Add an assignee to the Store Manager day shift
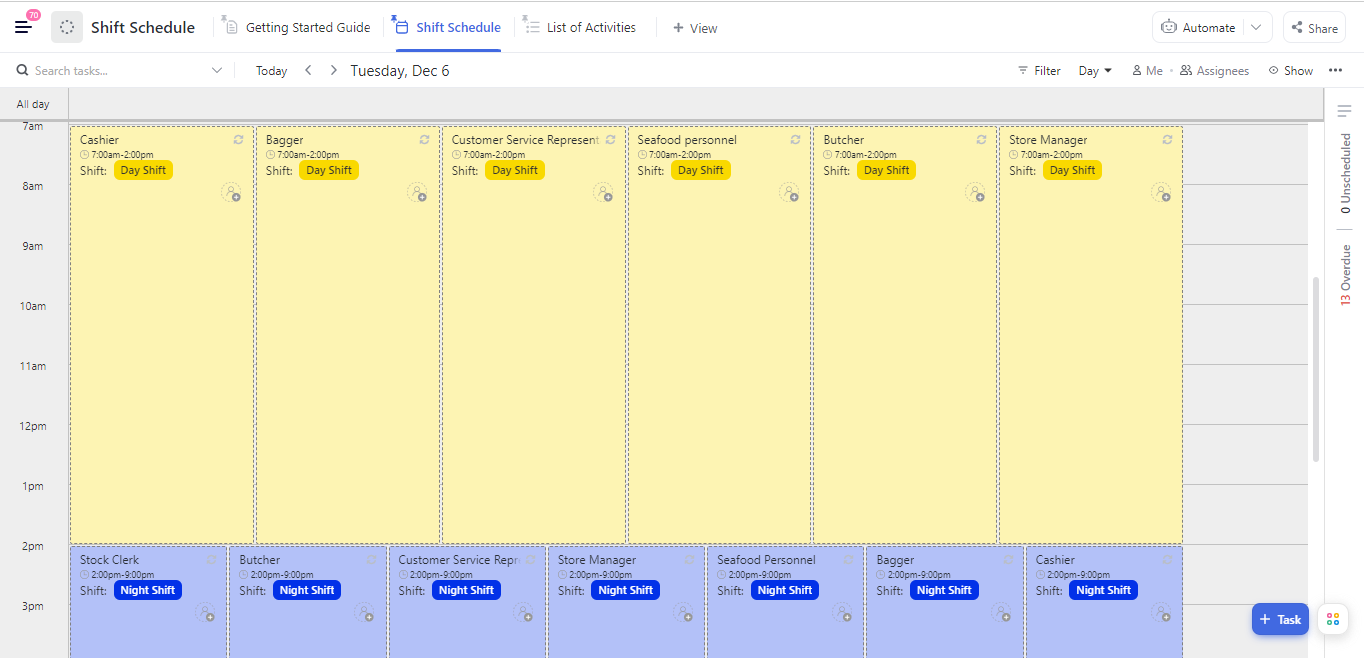The image size is (1364, 658). pyautogui.click(x=1161, y=192)
